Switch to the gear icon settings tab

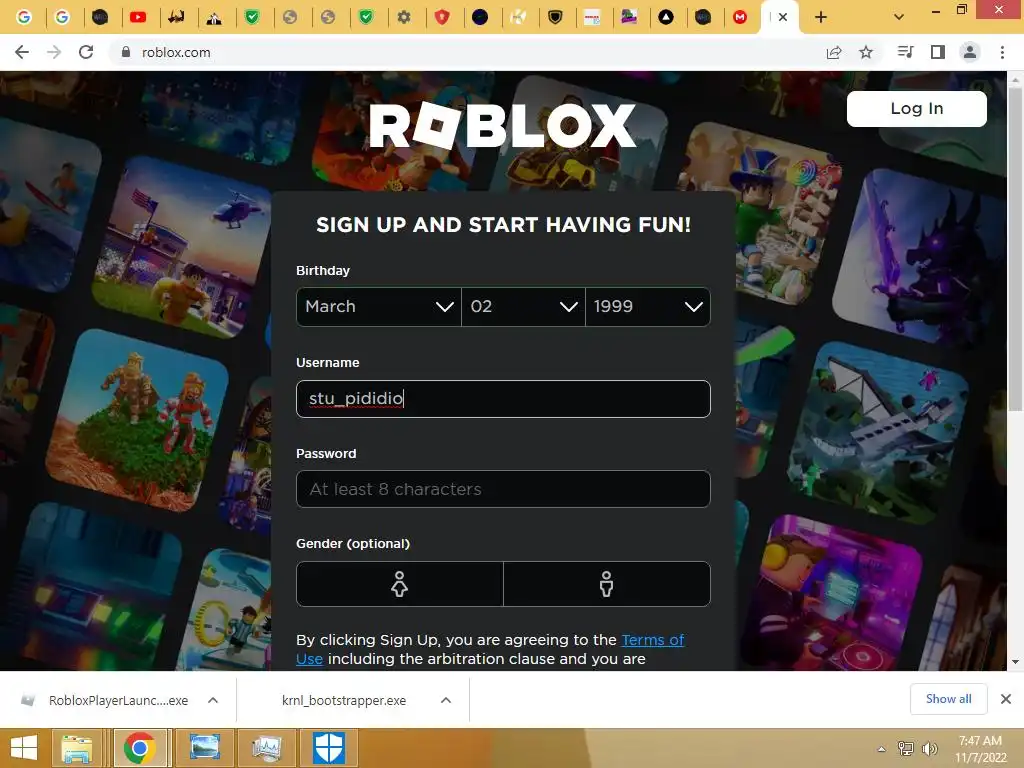click(x=404, y=18)
